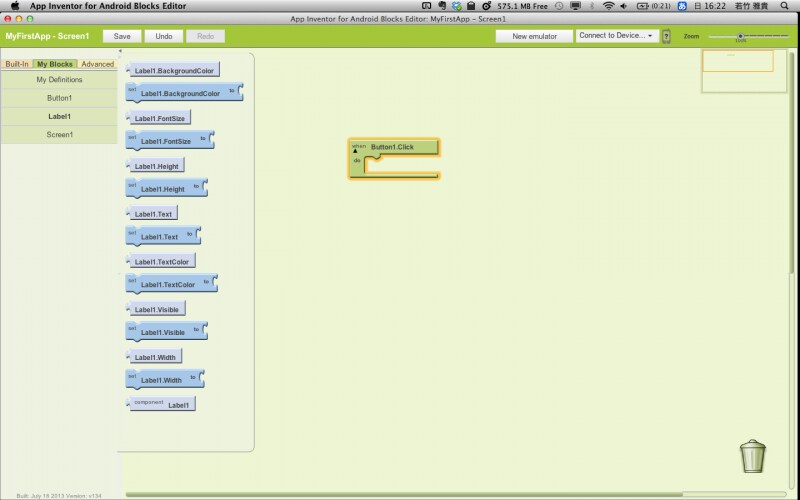This screenshot has height=500, width=800.
Task: Click the Wi-Fi icon in the menu bar
Action: (608, 6)
